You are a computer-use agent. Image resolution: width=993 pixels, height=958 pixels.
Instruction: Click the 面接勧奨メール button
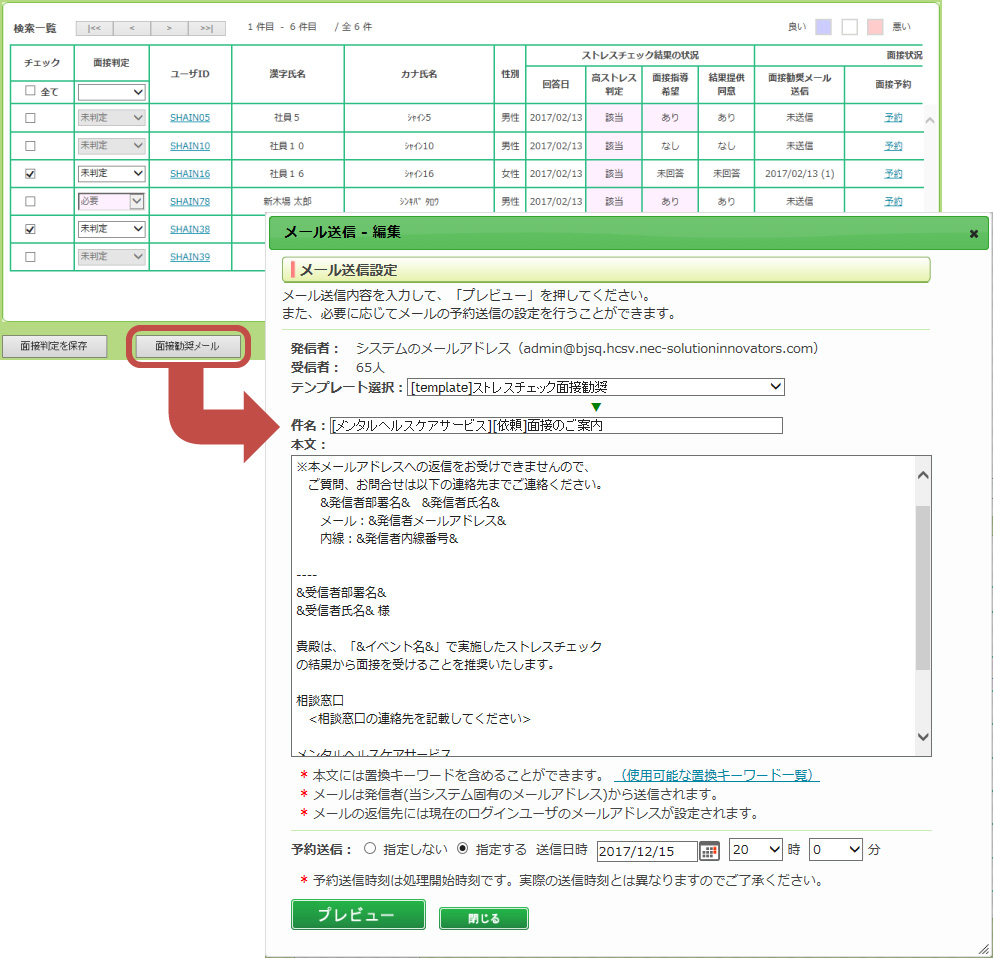click(x=187, y=346)
